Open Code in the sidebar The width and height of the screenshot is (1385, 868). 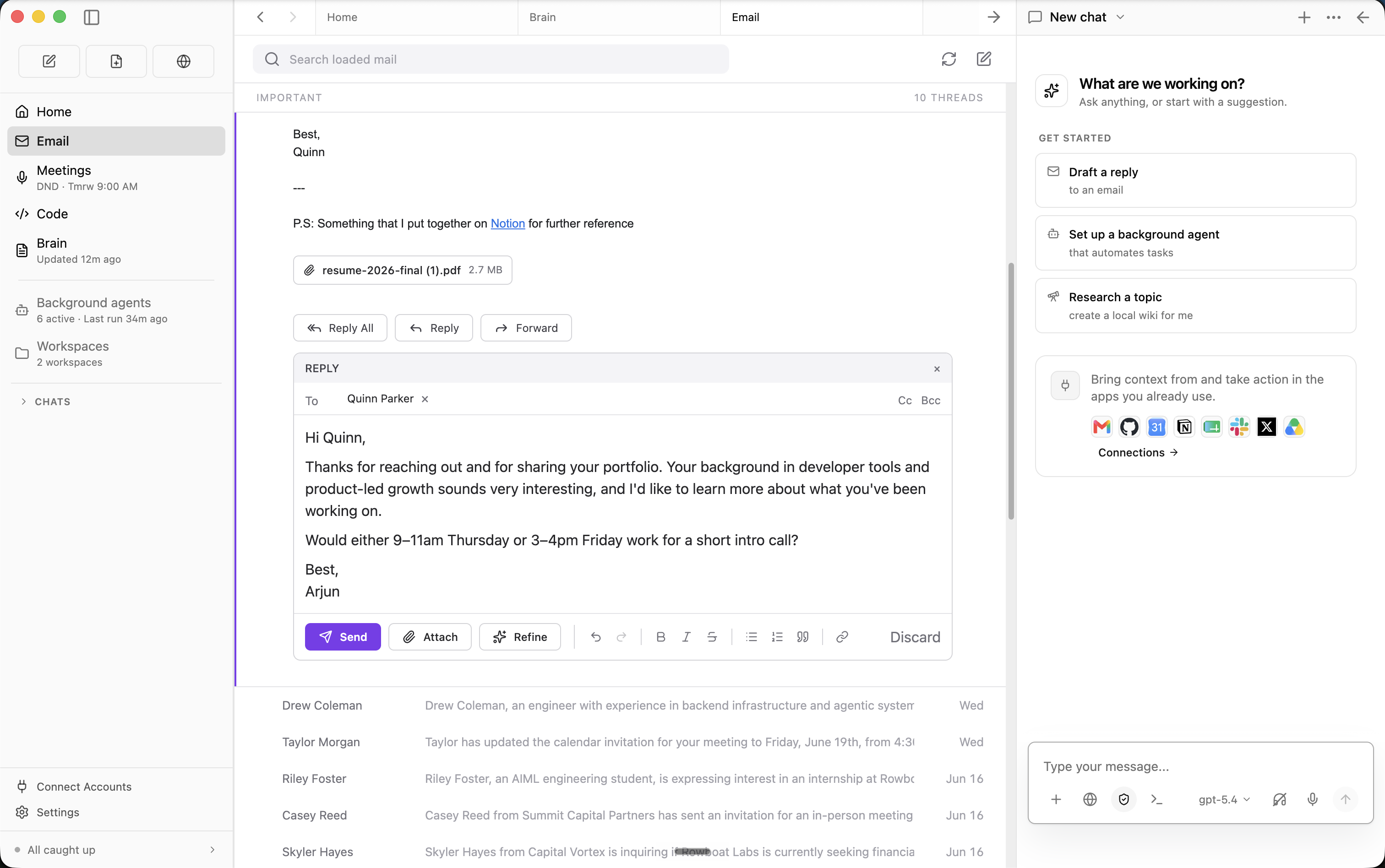pyautogui.click(x=116, y=213)
